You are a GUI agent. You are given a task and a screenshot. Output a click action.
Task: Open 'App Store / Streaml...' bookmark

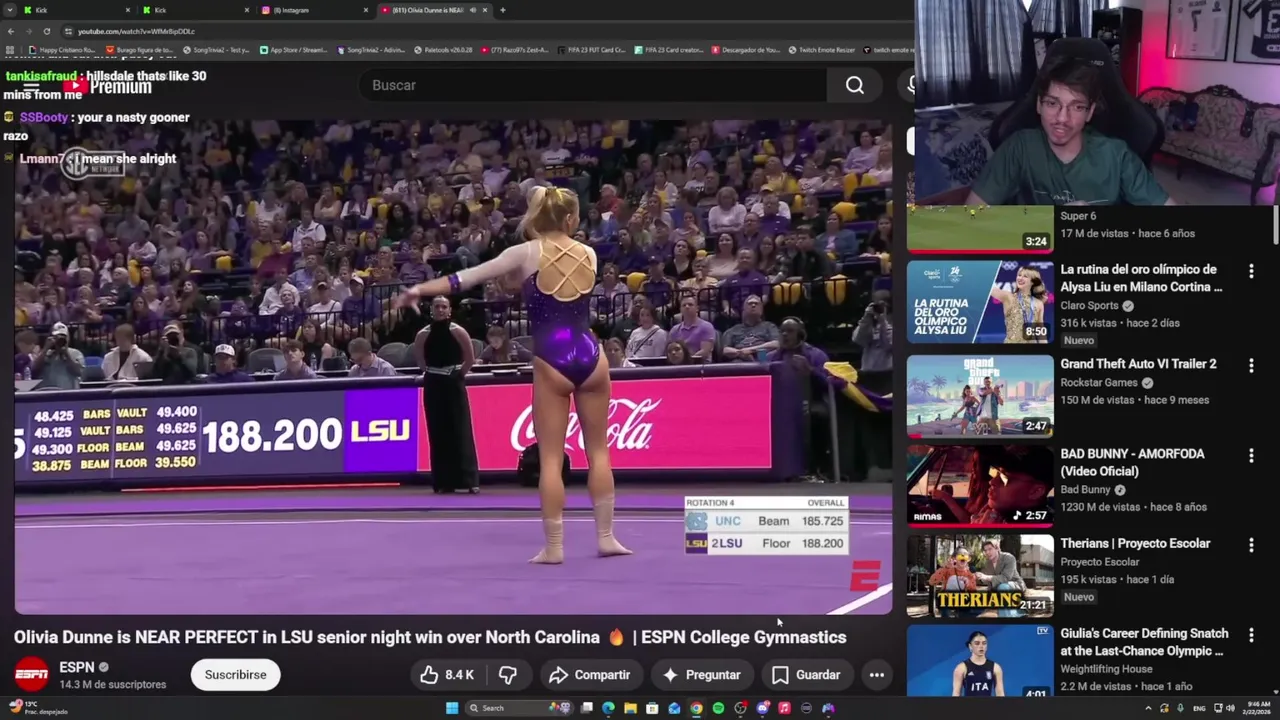(x=293, y=50)
